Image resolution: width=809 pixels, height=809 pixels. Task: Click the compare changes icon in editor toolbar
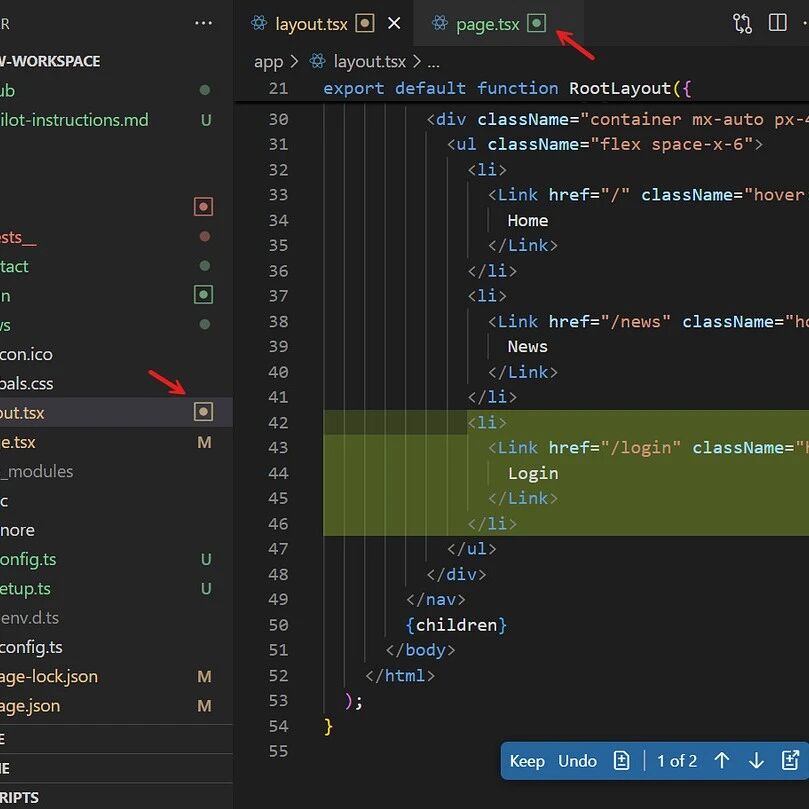tap(742, 23)
